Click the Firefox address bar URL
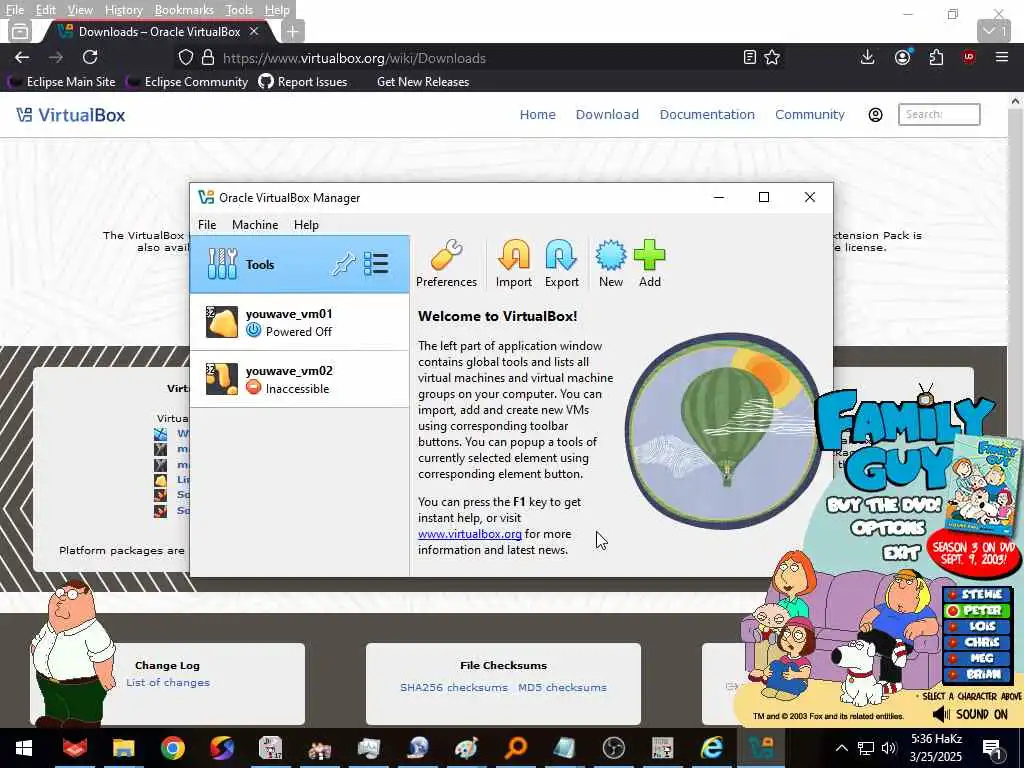Viewport: 1024px width, 768px height. (355, 58)
